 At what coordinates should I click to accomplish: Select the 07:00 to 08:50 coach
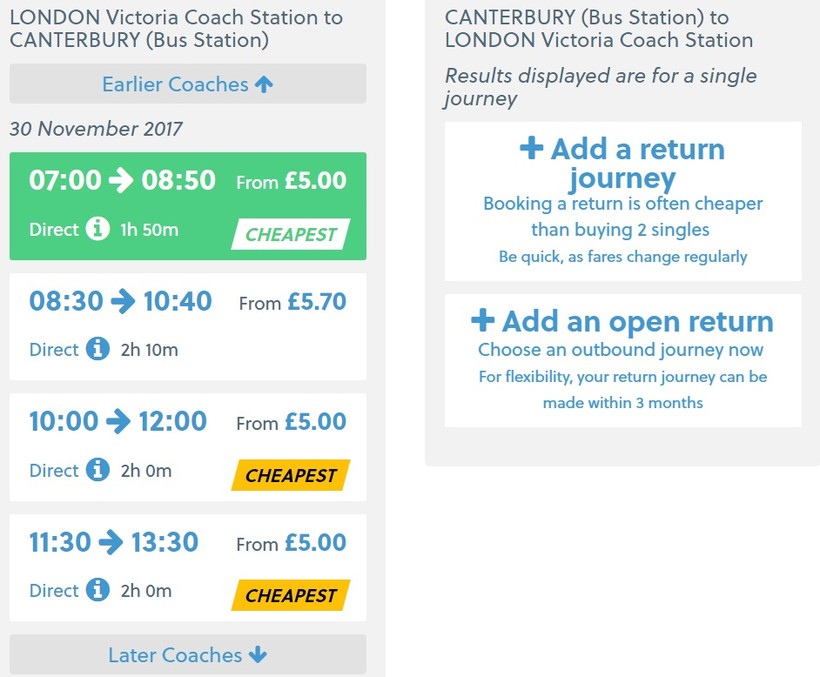click(x=187, y=205)
